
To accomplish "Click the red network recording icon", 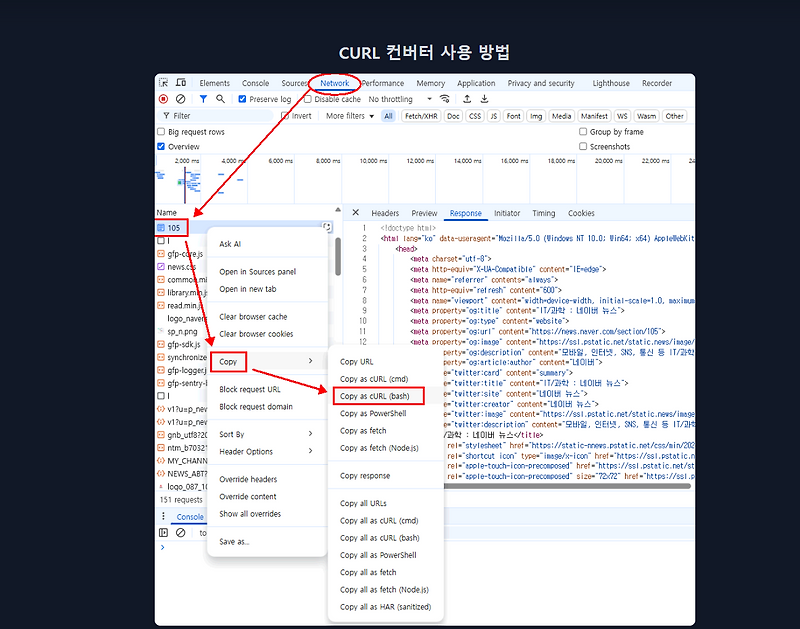I will pyautogui.click(x=161, y=99).
